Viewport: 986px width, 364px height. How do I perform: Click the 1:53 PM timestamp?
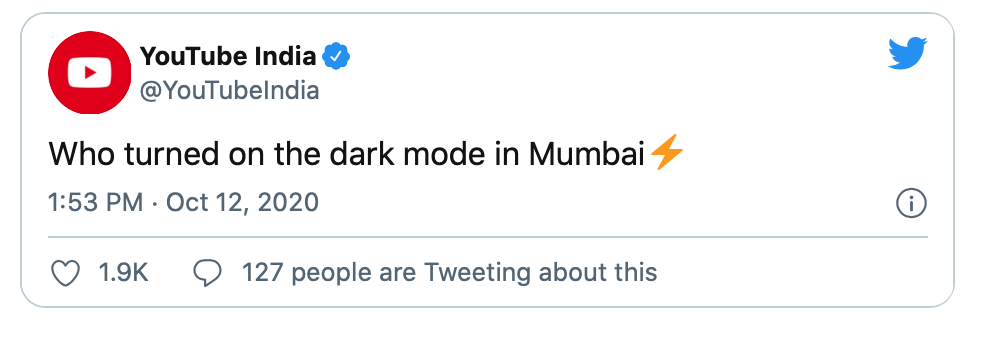(96, 203)
